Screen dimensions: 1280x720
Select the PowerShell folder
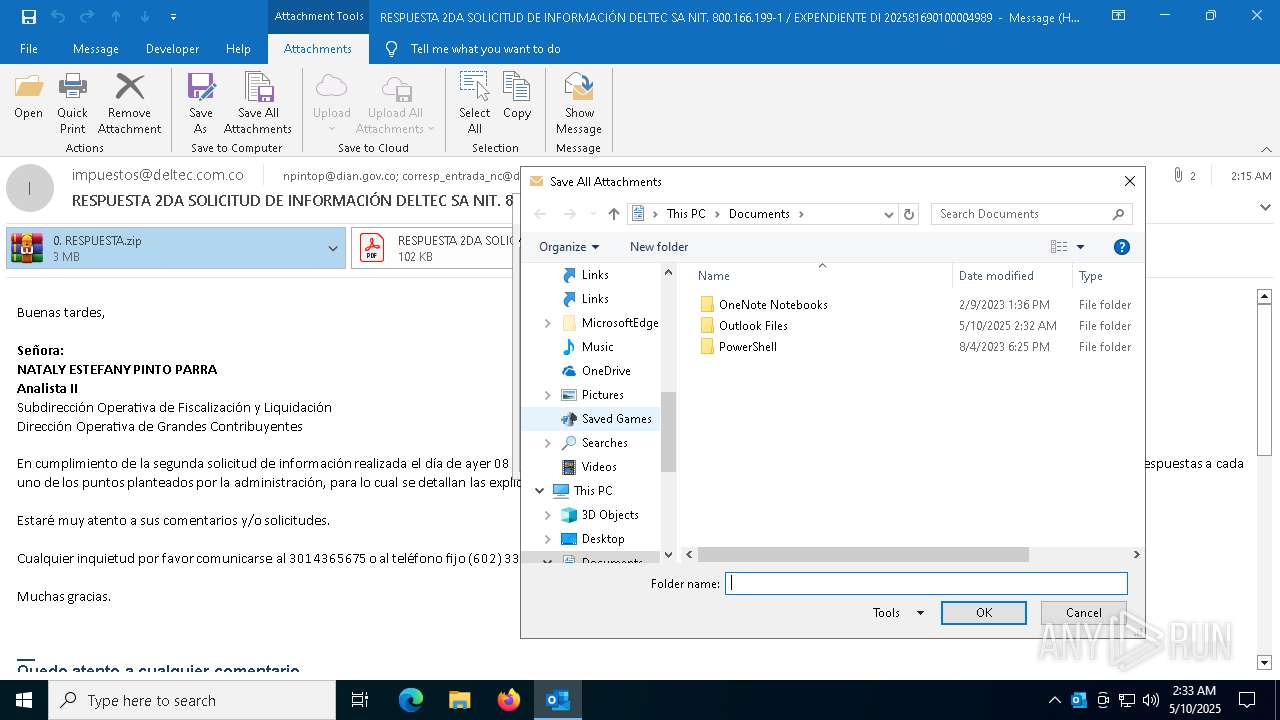coord(747,347)
